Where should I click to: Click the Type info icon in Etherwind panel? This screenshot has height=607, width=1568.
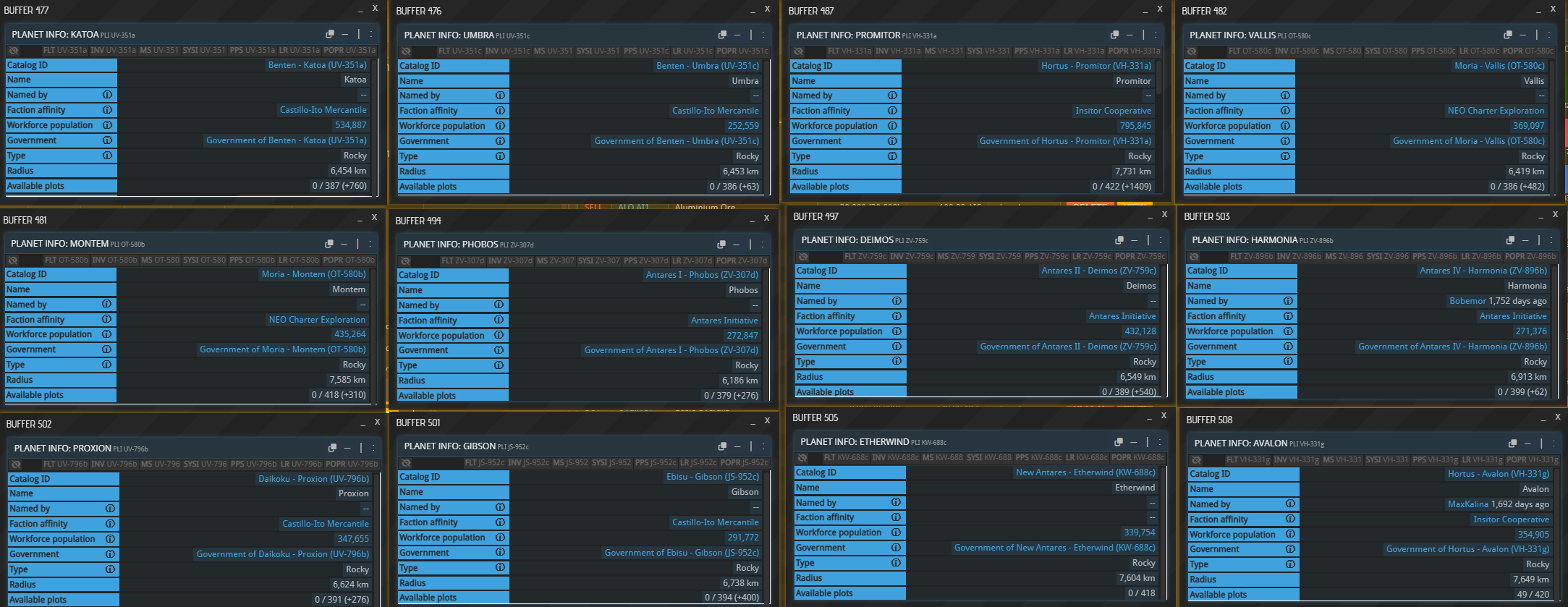point(896,563)
